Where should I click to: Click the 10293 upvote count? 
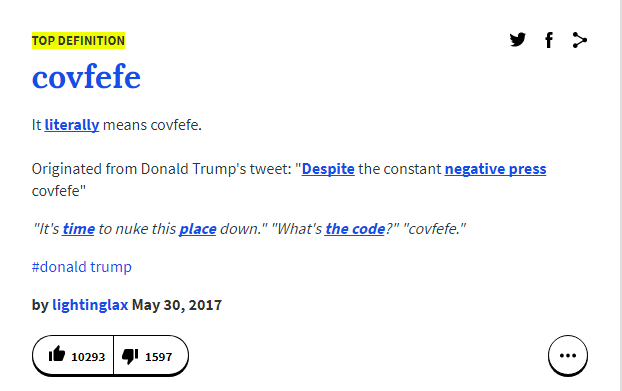click(88, 357)
